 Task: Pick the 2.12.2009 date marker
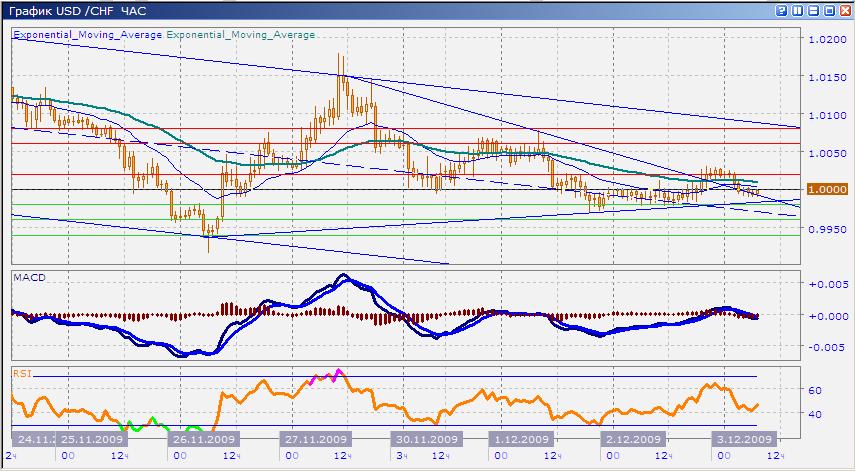(x=632, y=439)
